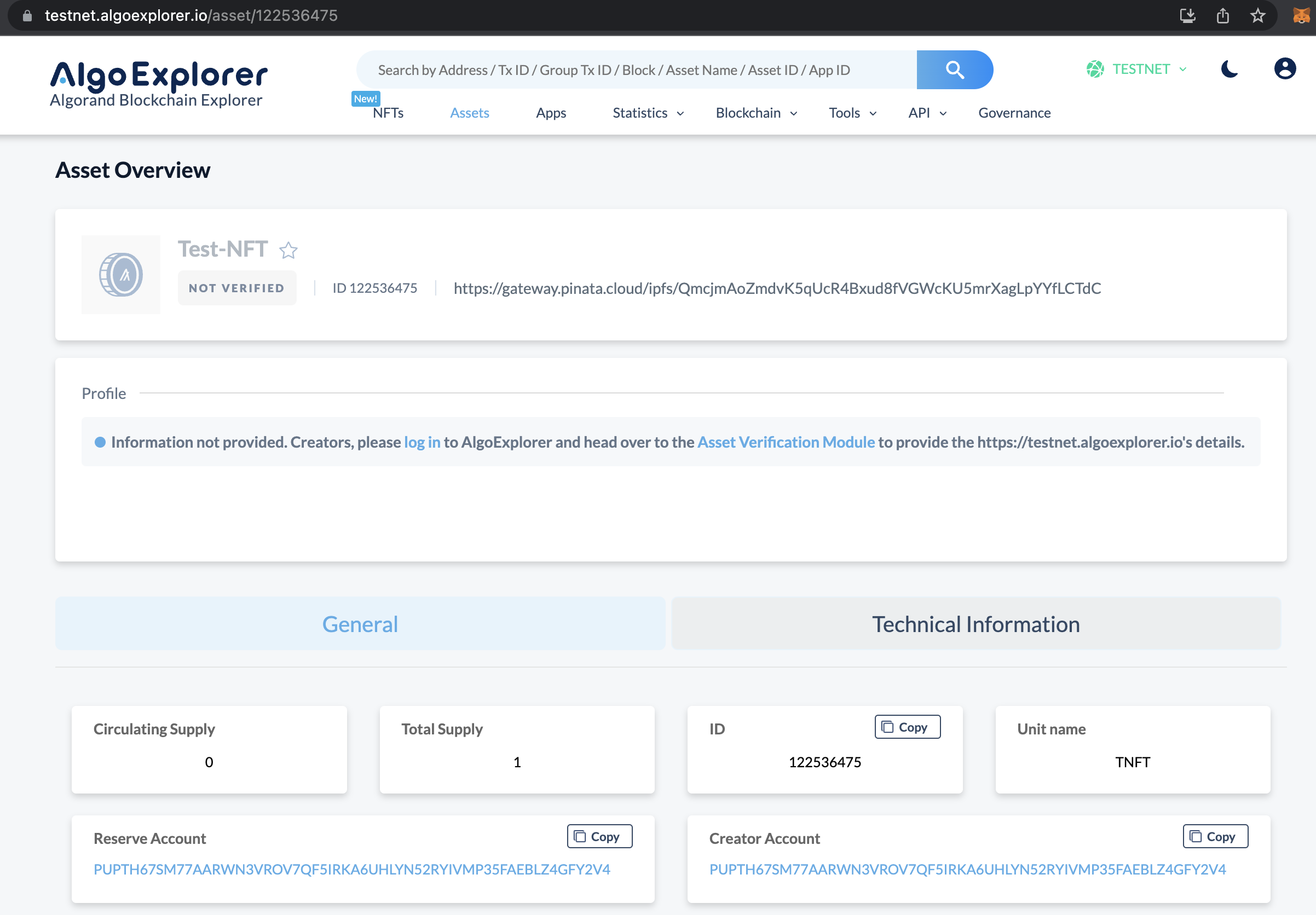
Task: Expand the API menu
Action: click(927, 113)
